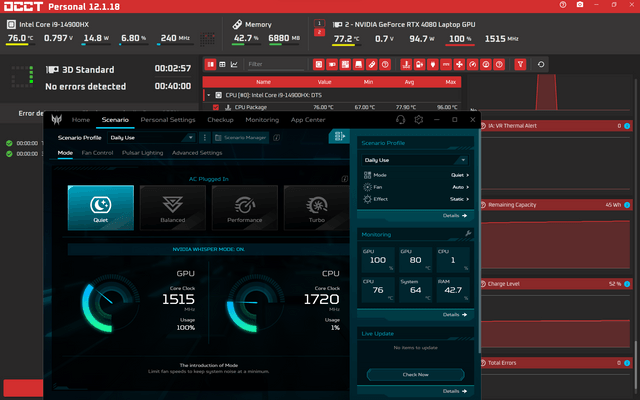Switch OCCT monitoring to split view

(211, 64)
